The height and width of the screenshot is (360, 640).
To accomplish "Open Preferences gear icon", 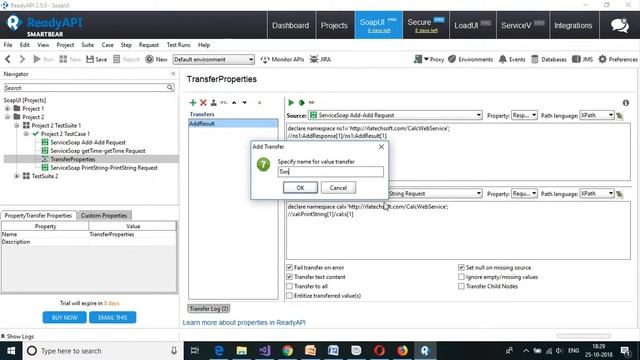I will click(618, 59).
